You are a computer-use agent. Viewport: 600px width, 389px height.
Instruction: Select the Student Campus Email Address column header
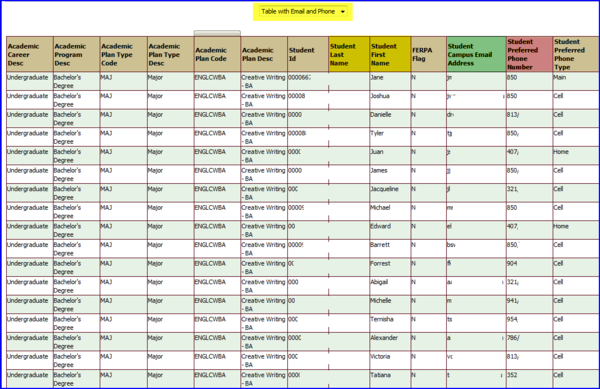pos(476,54)
